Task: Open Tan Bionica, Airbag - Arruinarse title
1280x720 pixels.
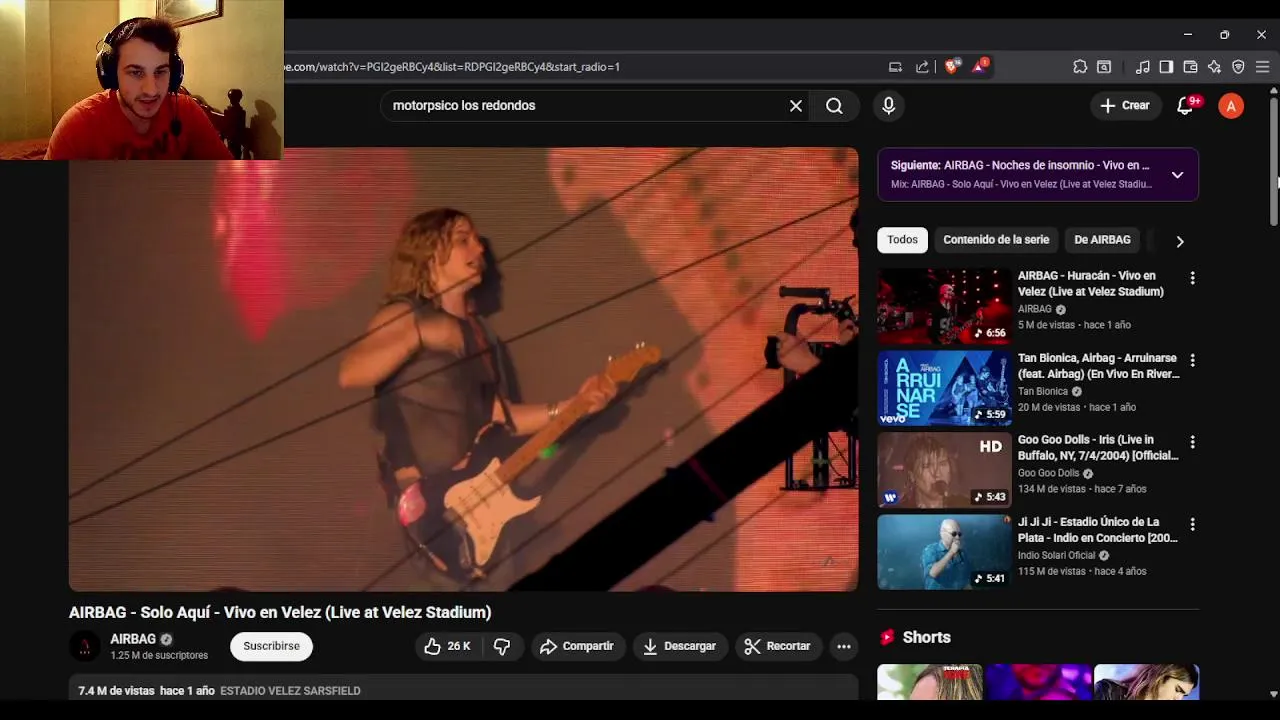Action: coord(1098,366)
